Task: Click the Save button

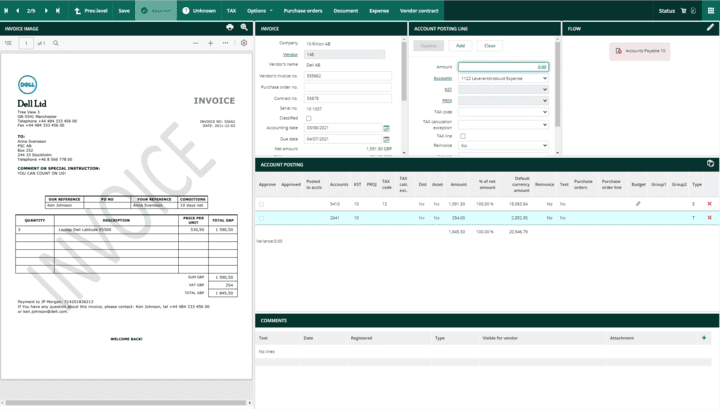Action: 124,10
